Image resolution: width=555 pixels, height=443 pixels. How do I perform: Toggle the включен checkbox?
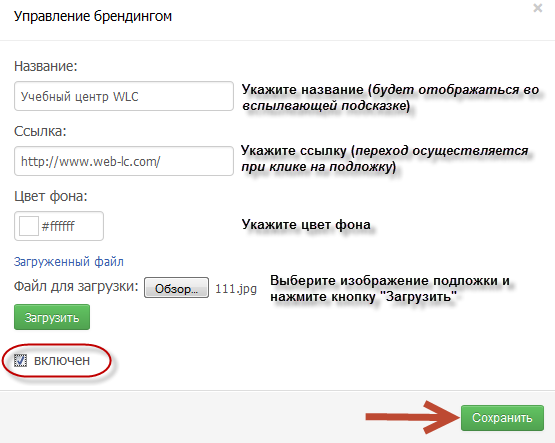pos(20,361)
